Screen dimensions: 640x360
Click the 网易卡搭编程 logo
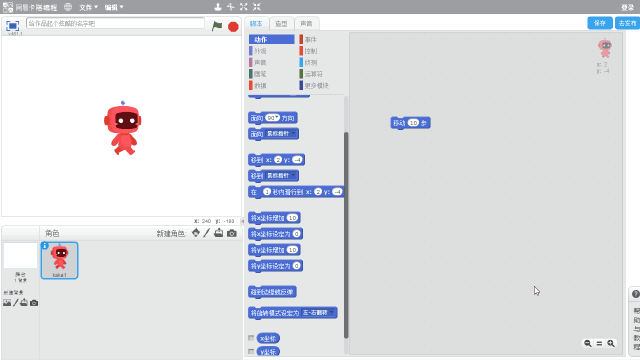(30, 7)
